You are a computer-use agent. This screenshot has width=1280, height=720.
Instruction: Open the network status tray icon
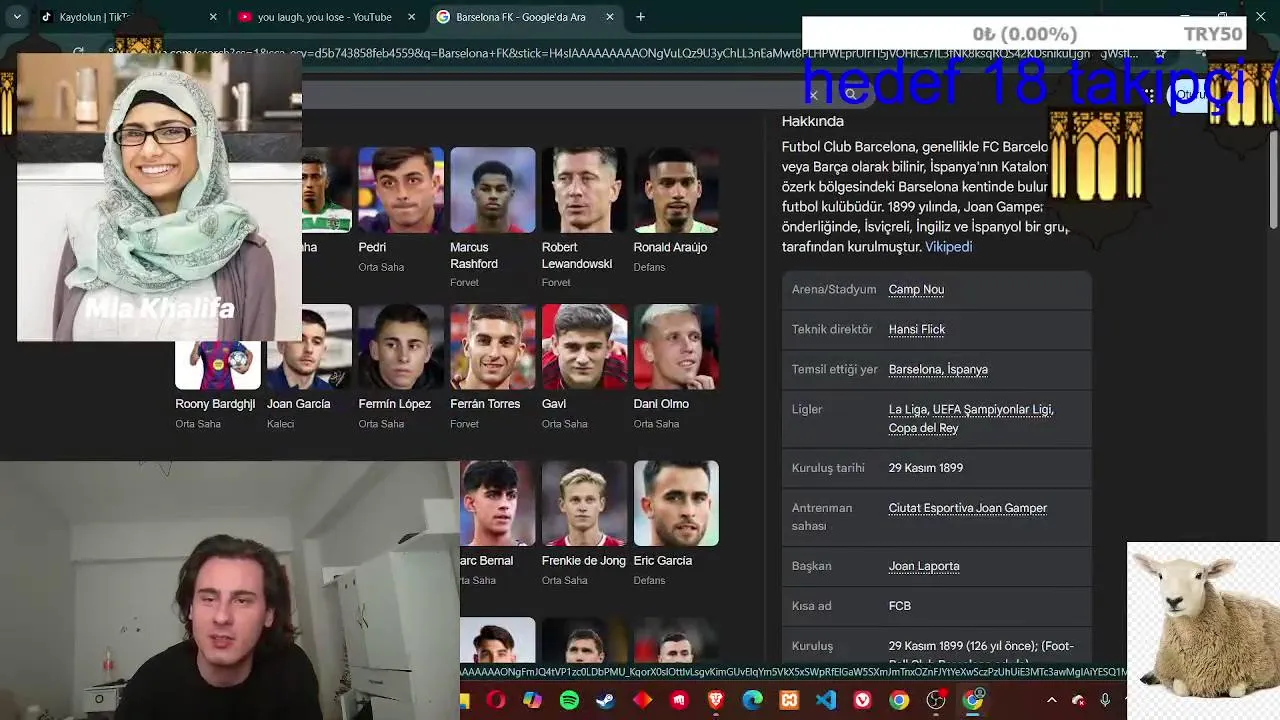(x=1078, y=701)
